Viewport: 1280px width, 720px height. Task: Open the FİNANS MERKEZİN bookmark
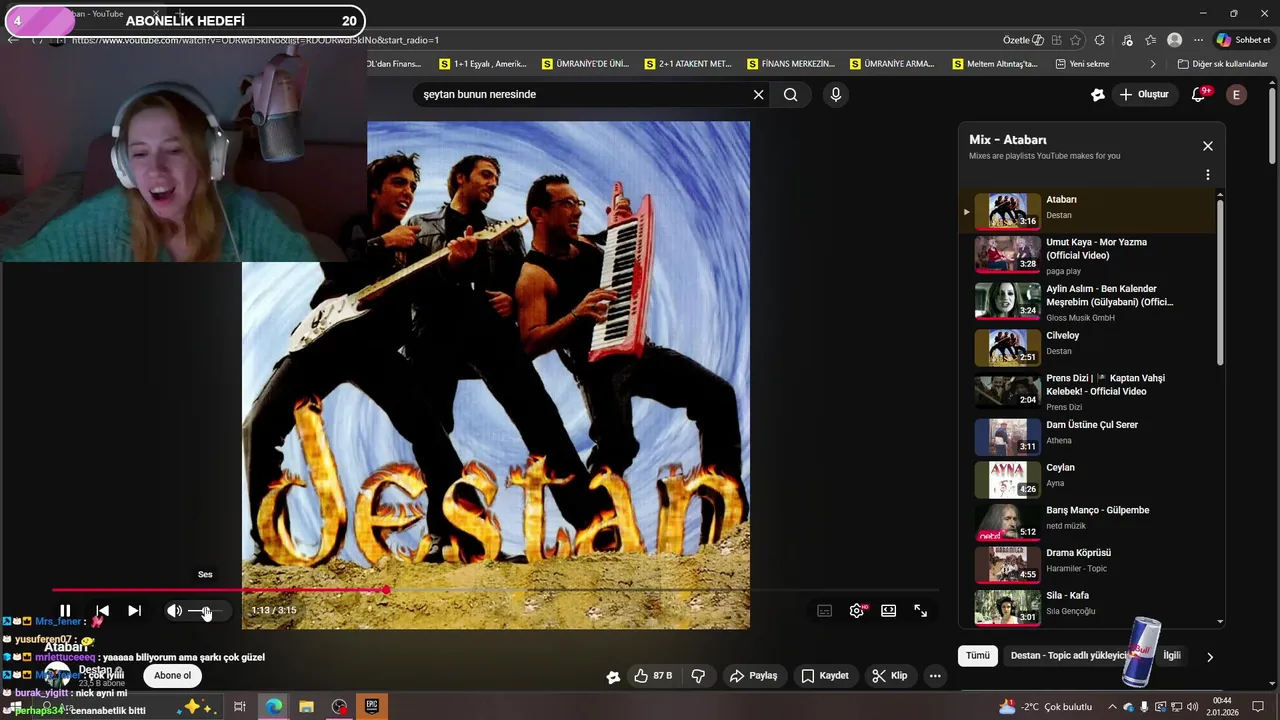[790, 64]
